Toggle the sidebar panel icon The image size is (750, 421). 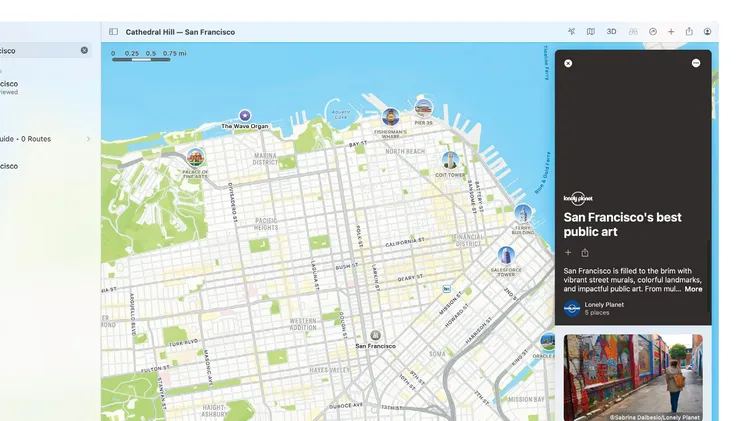tap(113, 32)
